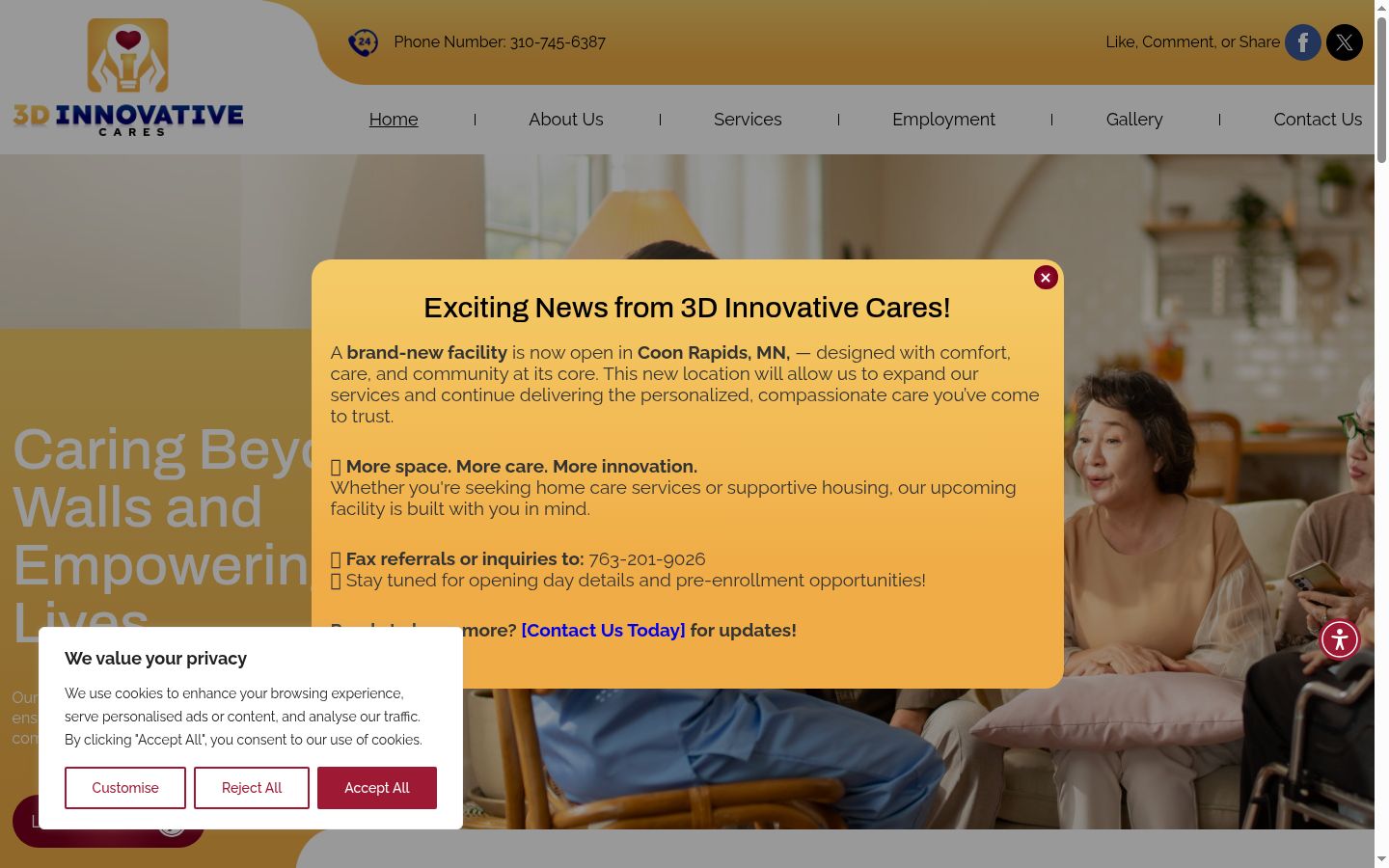Click the Contact Us Today link
Viewport: 1389px width, 868px height.
point(603,631)
